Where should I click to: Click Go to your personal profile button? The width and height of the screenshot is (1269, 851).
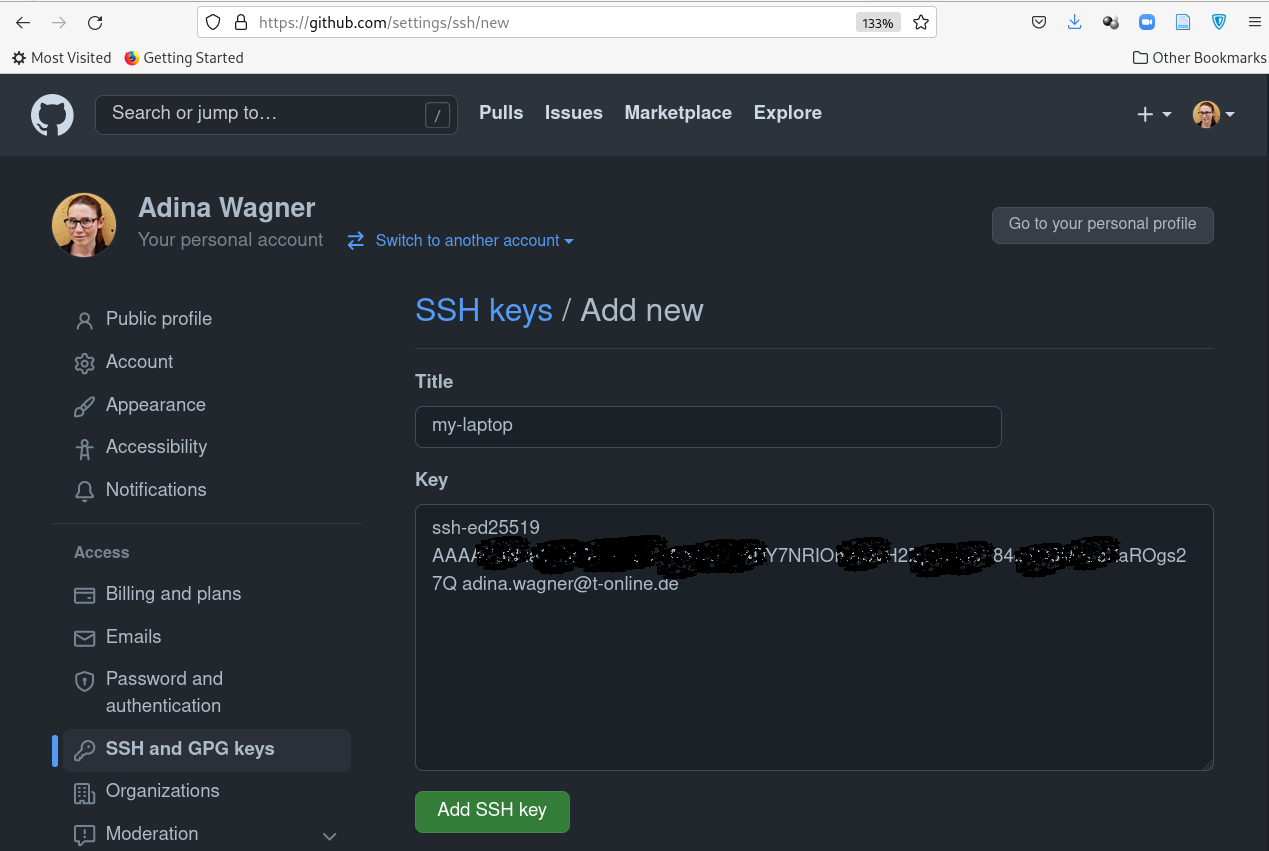[1102, 225]
